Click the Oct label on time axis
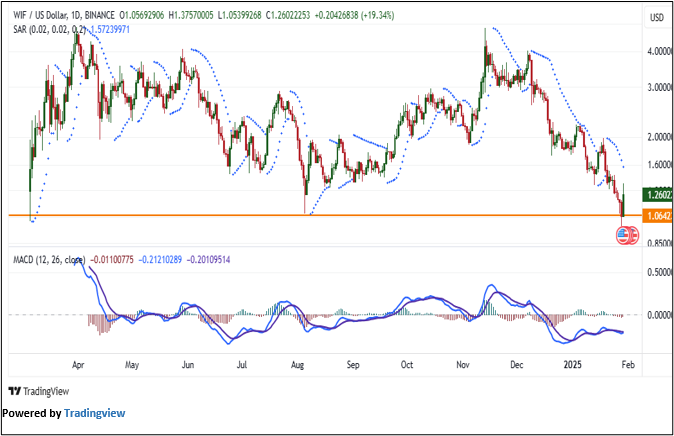 [407, 365]
